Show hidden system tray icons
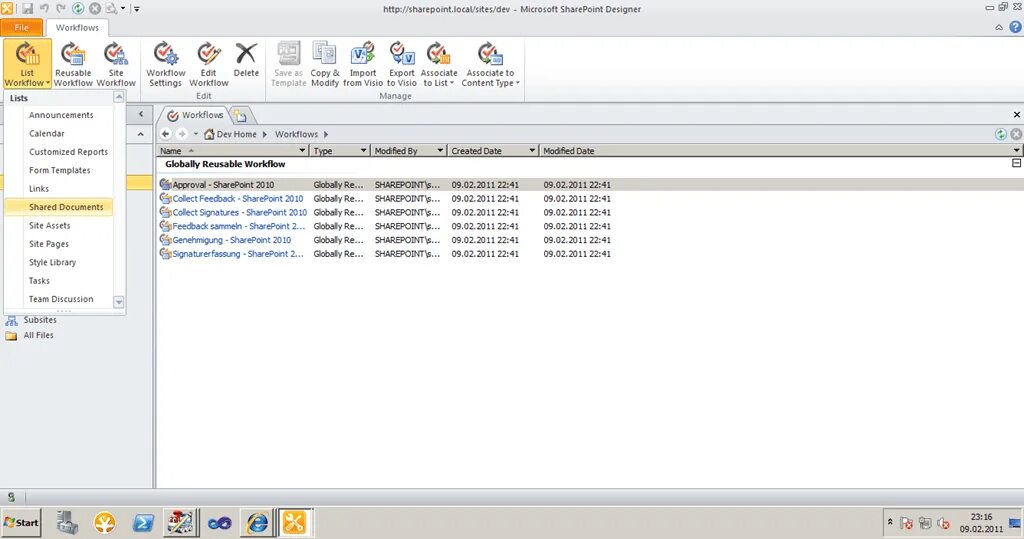This screenshot has height=539, width=1024. coord(889,523)
